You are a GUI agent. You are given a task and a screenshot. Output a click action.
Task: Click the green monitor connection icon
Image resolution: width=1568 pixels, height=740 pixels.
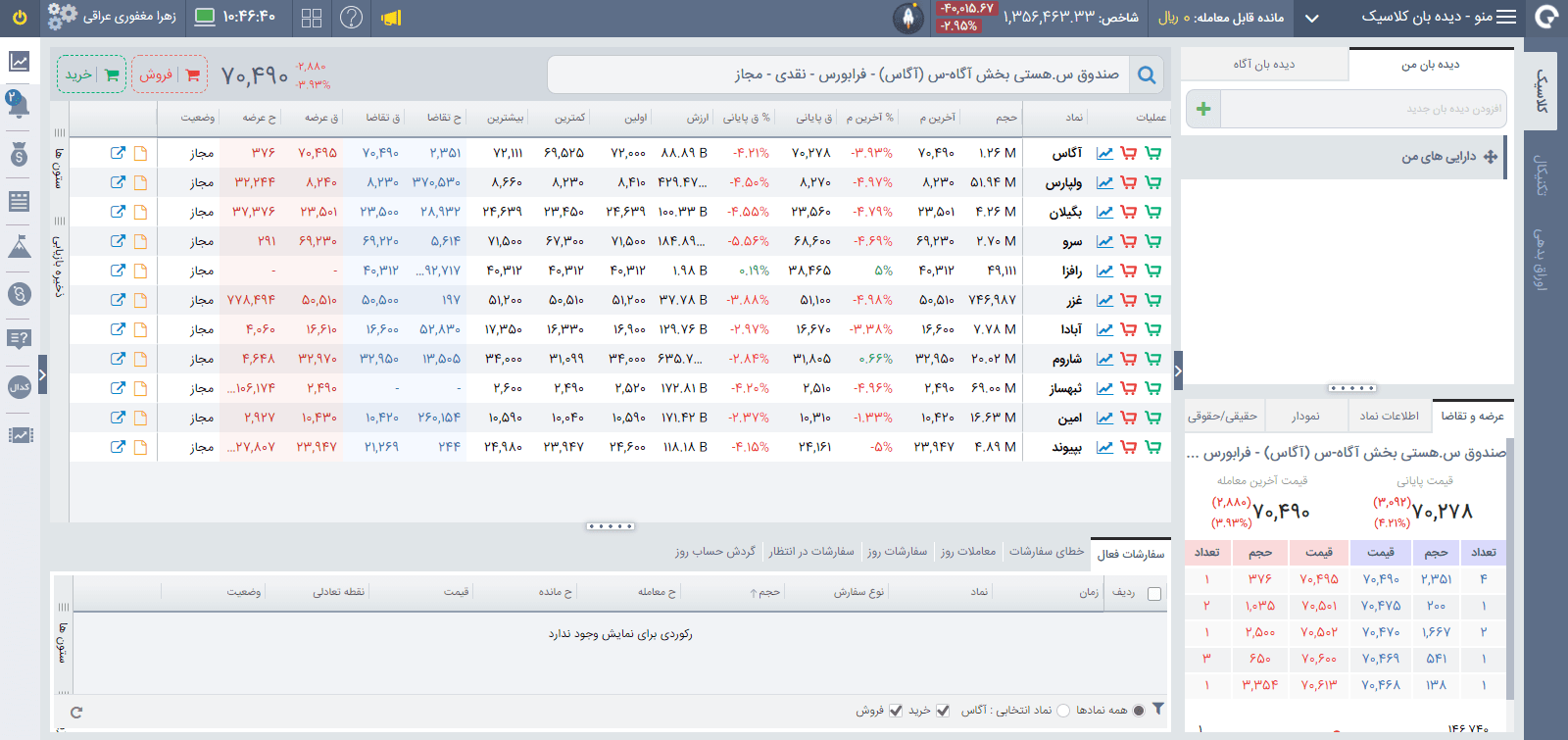tap(205, 17)
